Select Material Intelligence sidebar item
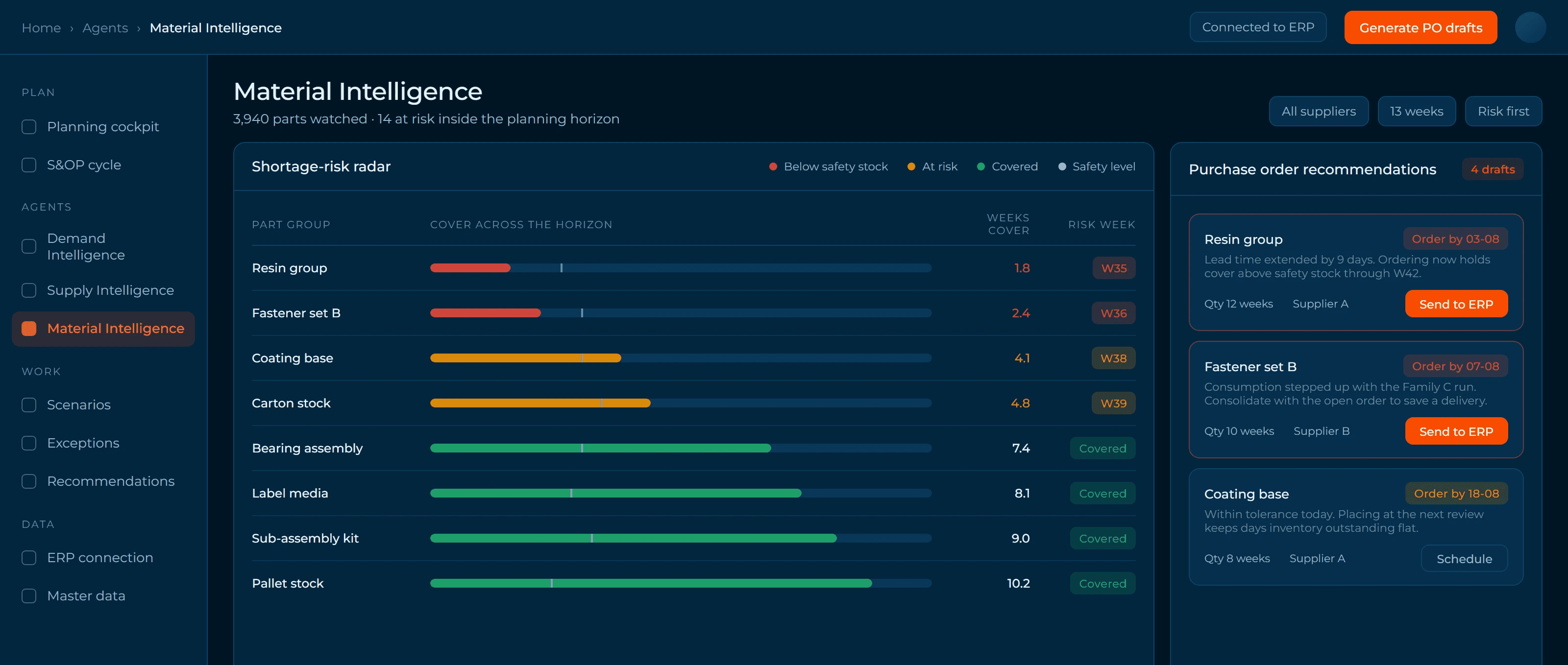The image size is (1568, 665). (103, 329)
